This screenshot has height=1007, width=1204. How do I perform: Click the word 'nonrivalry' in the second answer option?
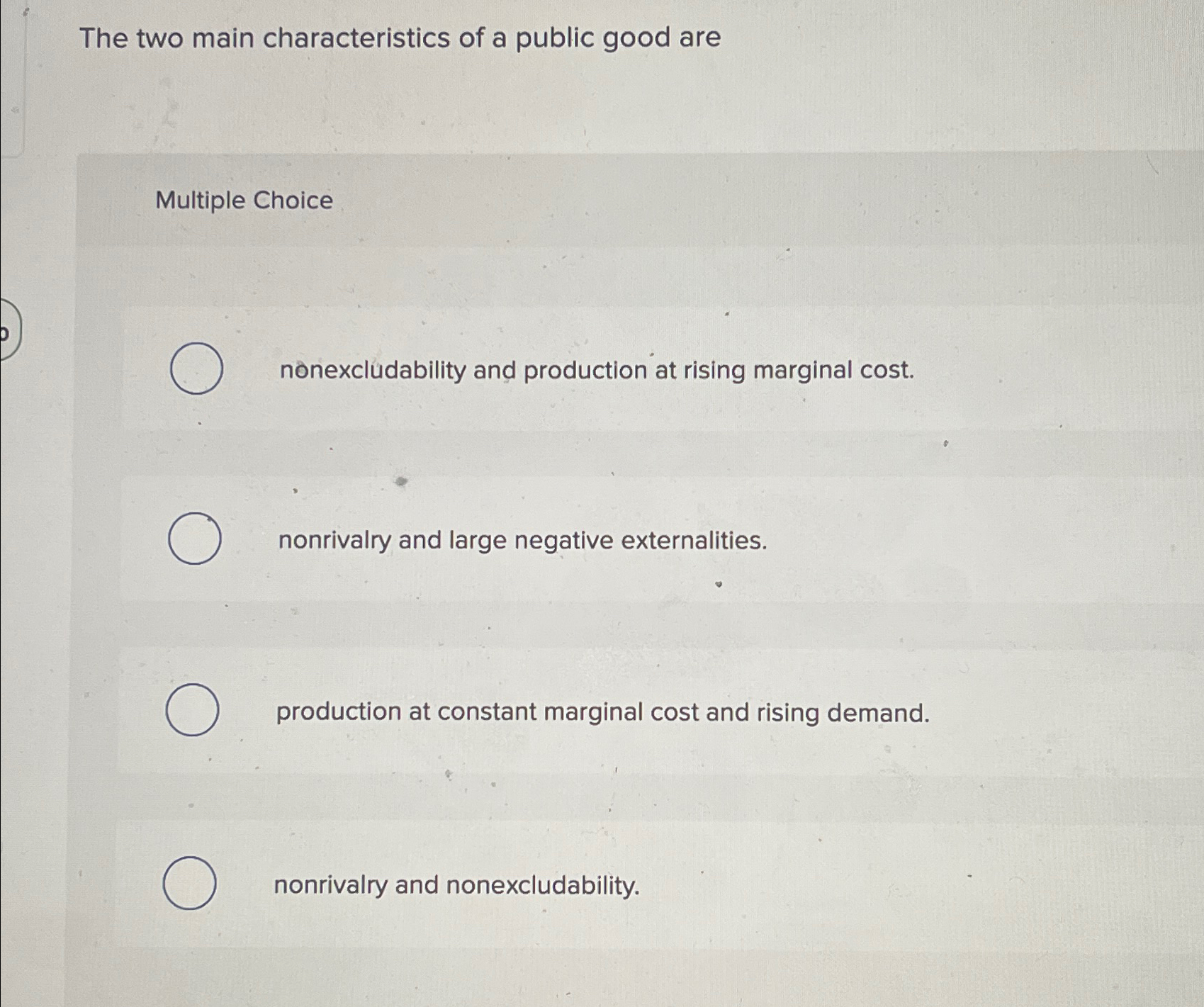point(334,541)
